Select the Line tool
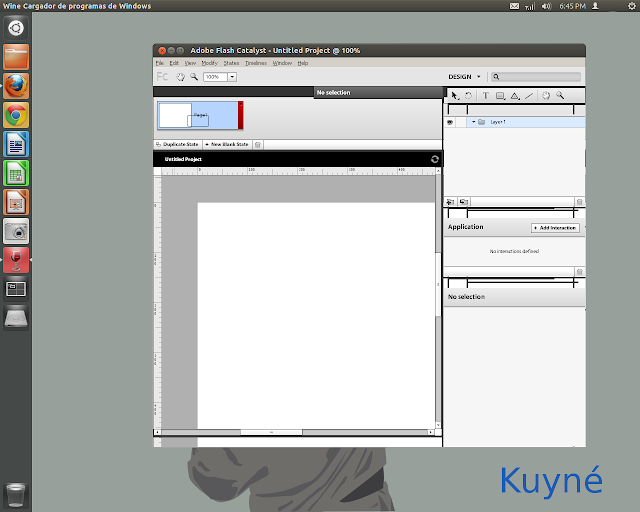This screenshot has height=512, width=640. click(529, 96)
